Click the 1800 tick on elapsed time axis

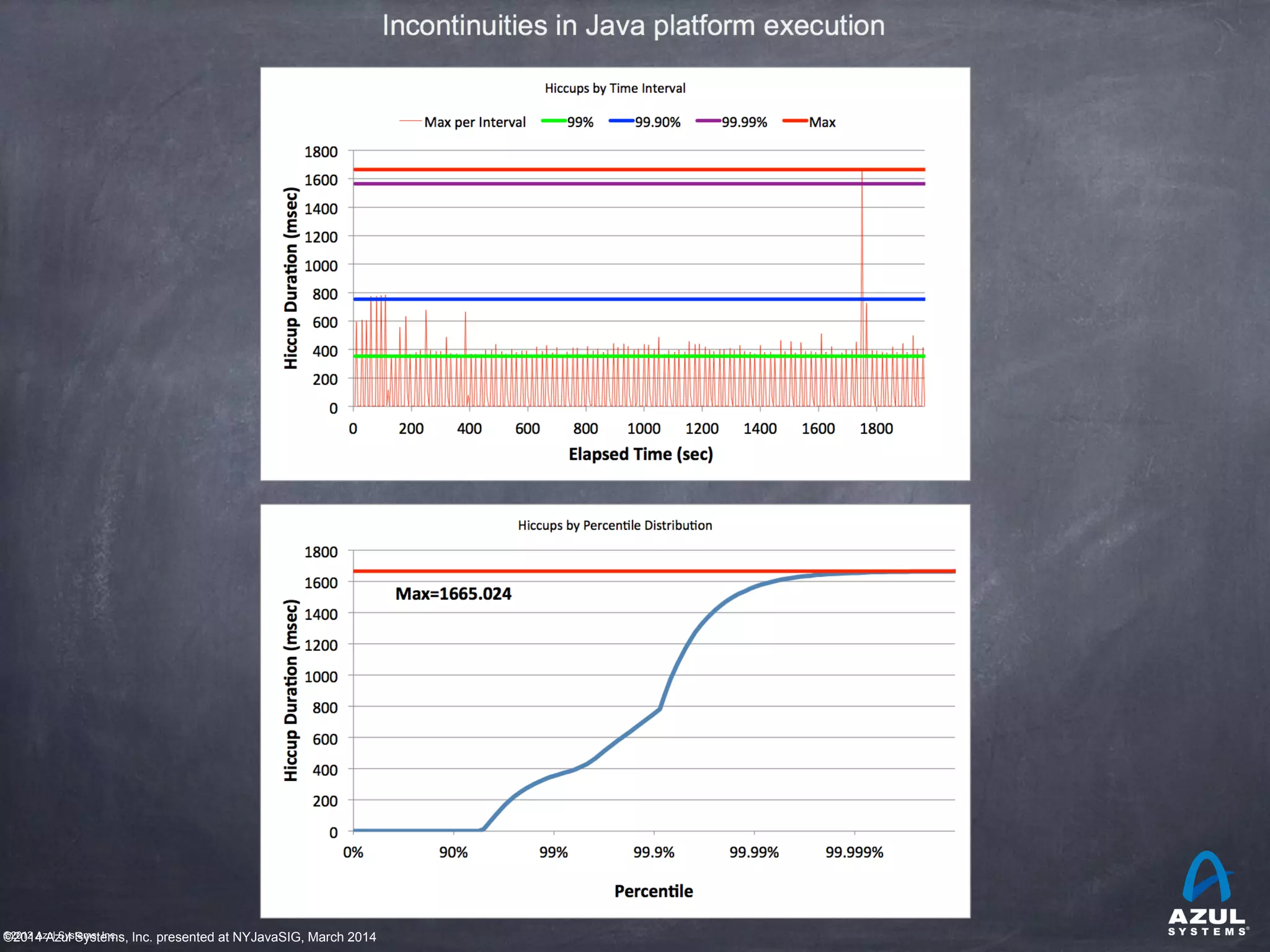pyautogui.click(x=876, y=429)
